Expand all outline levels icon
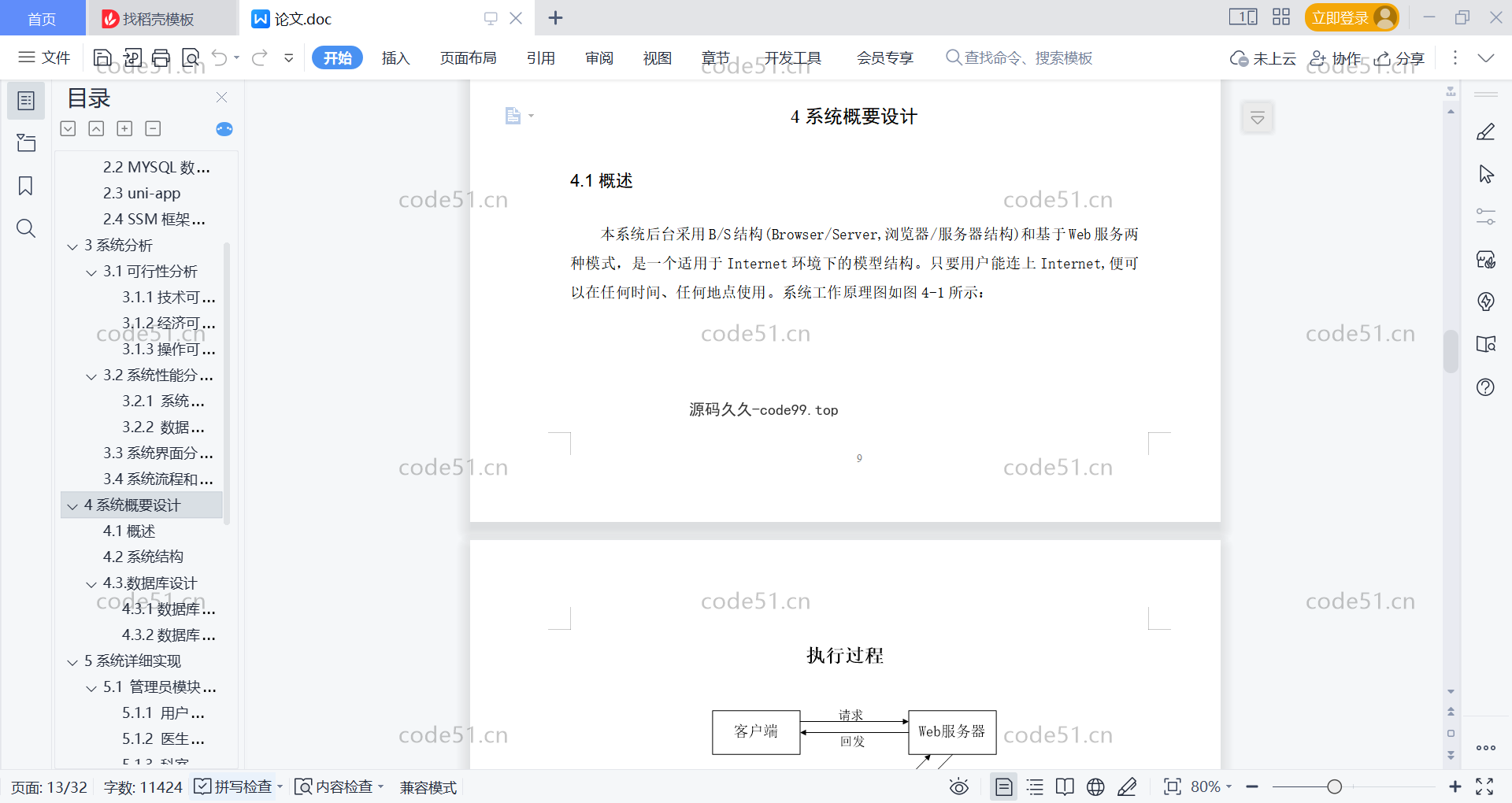 coord(69,128)
